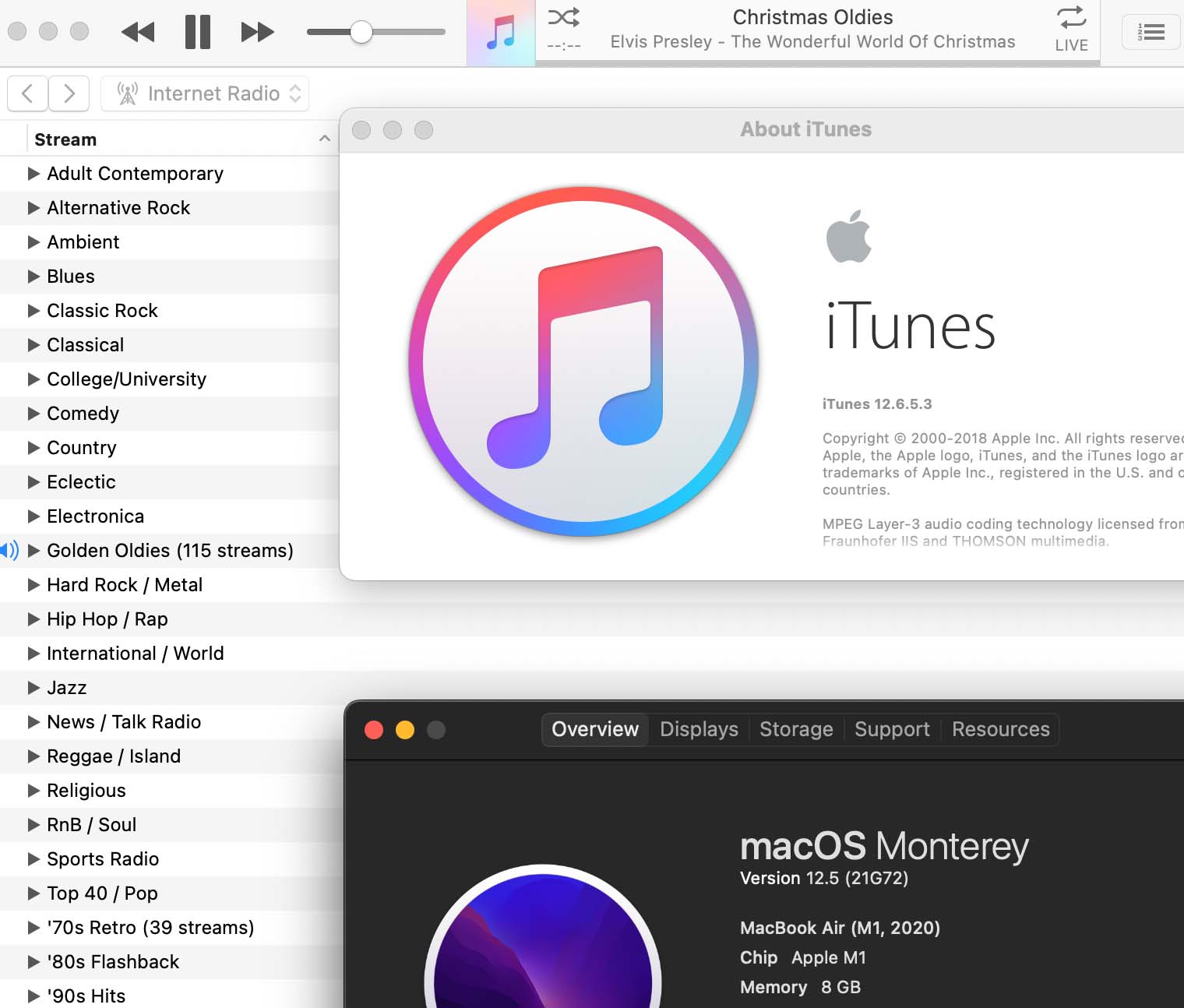Click the album artwork music note thumbnail

[x=501, y=33]
